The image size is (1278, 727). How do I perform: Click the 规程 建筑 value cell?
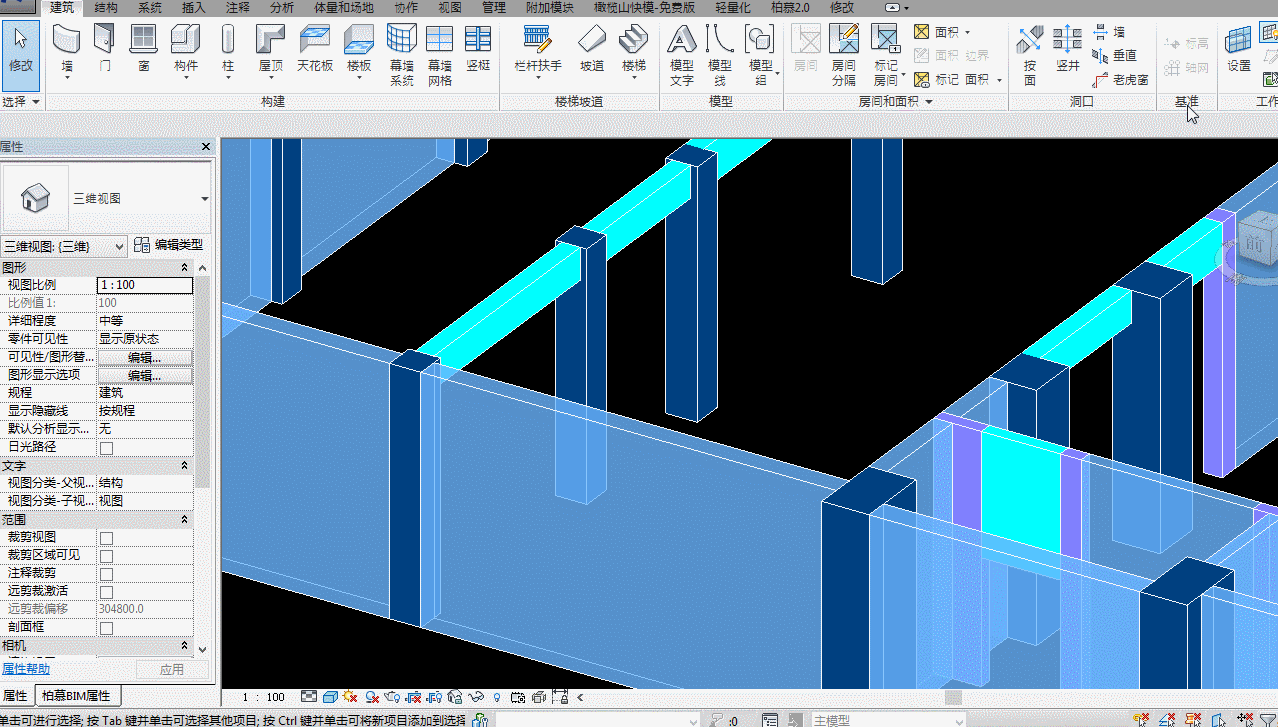tap(145, 393)
